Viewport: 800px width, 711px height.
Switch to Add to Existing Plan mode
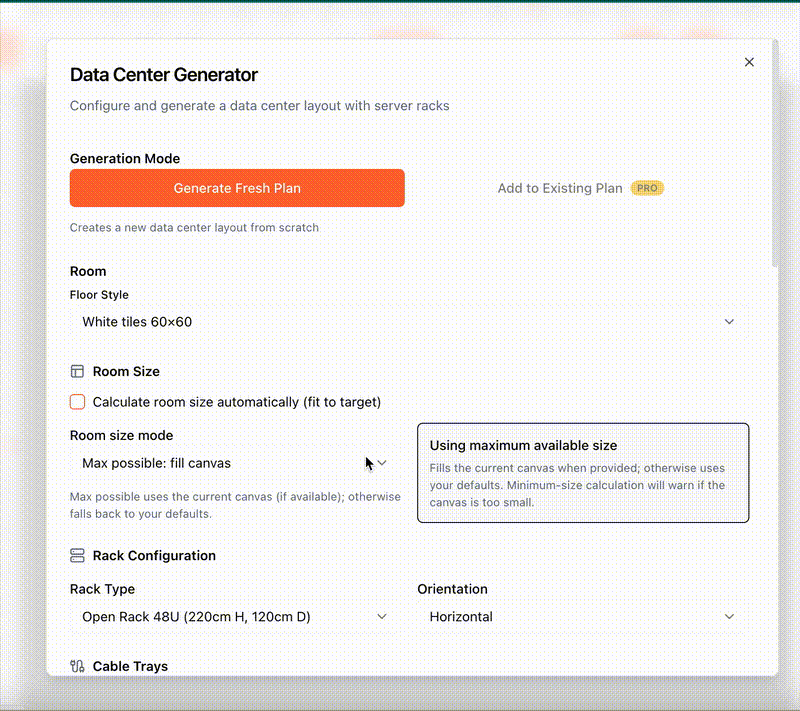[x=560, y=188]
